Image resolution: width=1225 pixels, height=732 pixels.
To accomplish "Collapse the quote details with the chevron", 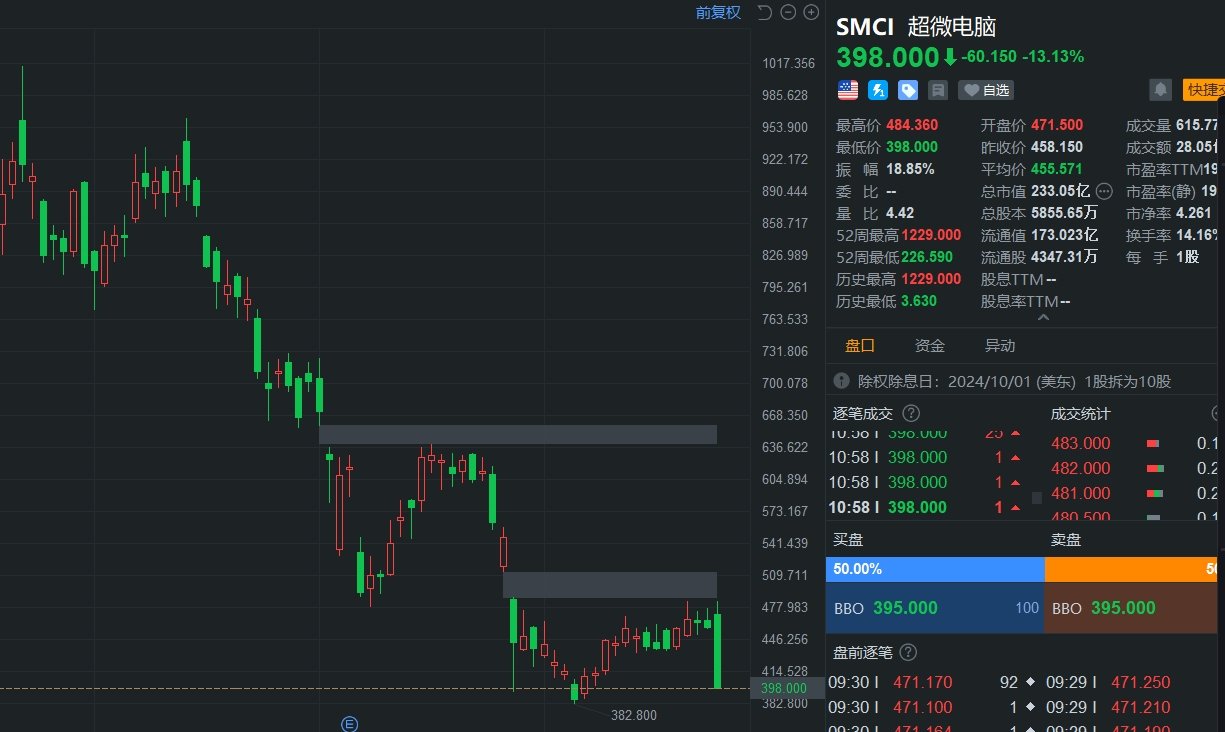I will (x=1042, y=317).
